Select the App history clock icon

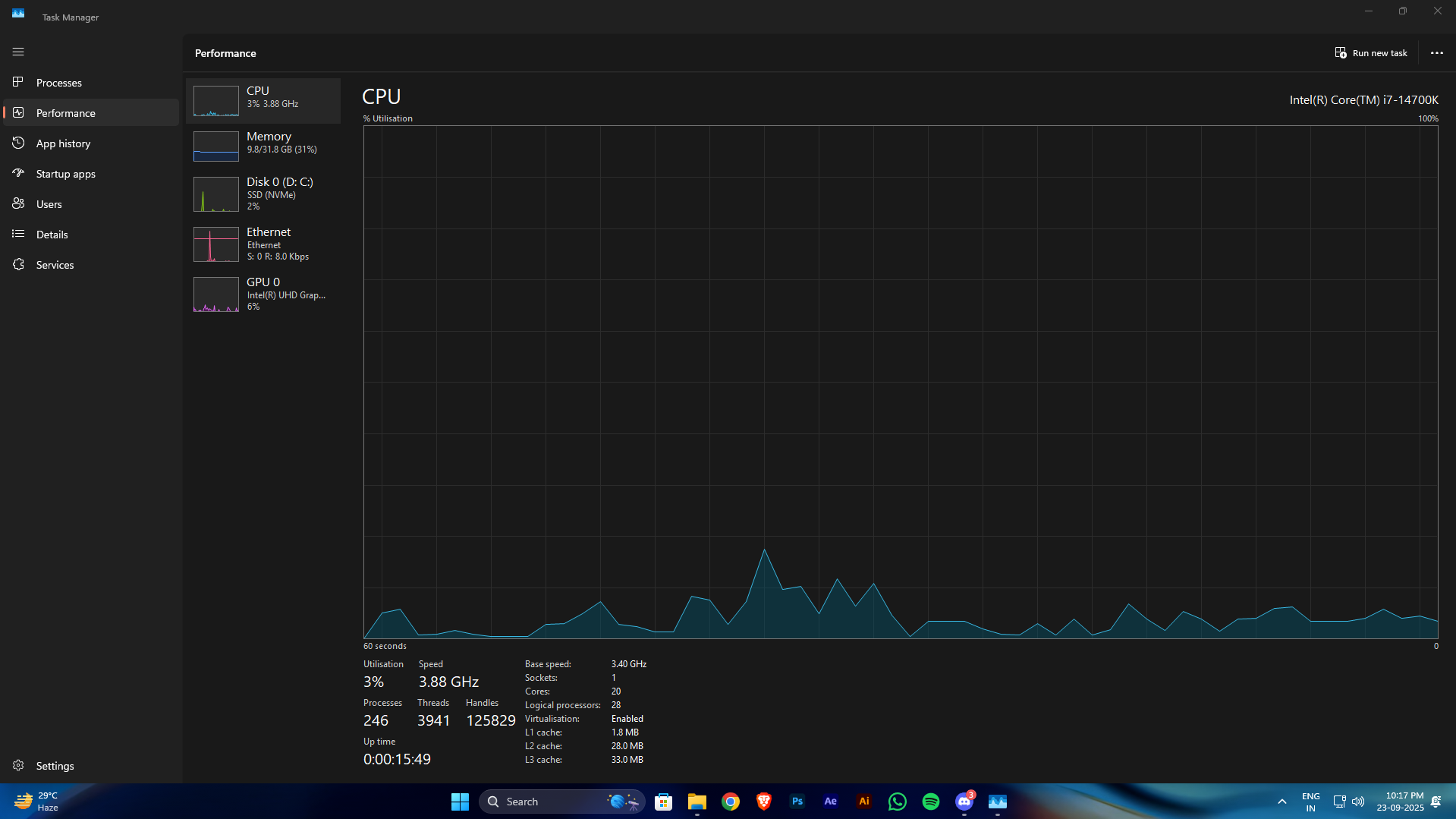click(18, 143)
